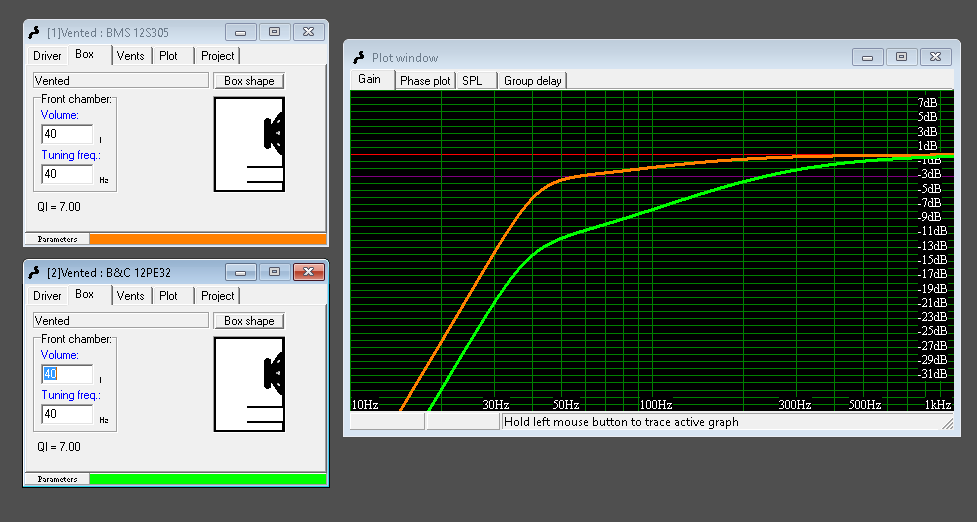Maximize the Plot window
The width and height of the screenshot is (977, 522).
pyautogui.click(x=901, y=57)
